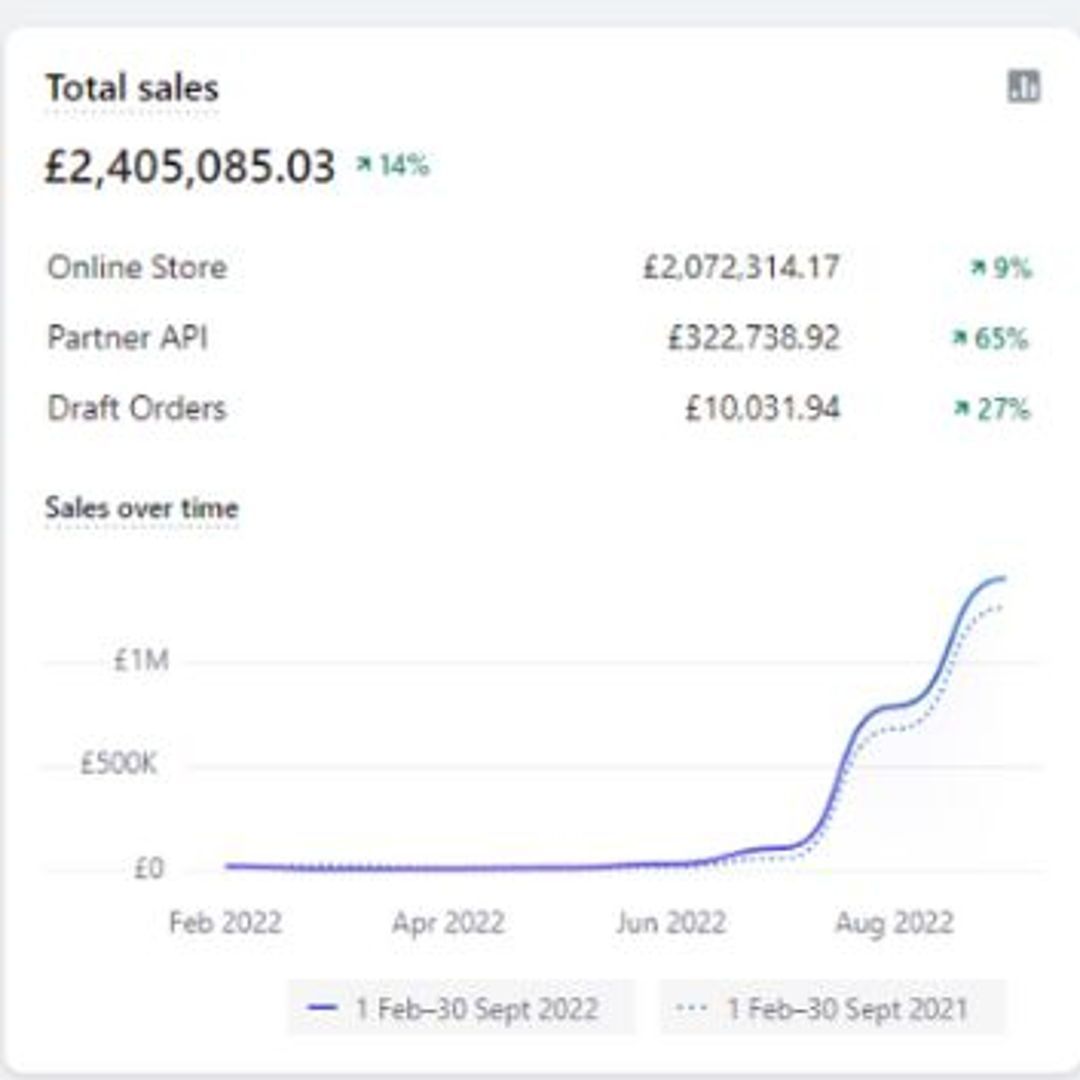Toggle the 1 Feb–30 Sept 2022 legend
1080x1080 pixels.
(x=461, y=1008)
